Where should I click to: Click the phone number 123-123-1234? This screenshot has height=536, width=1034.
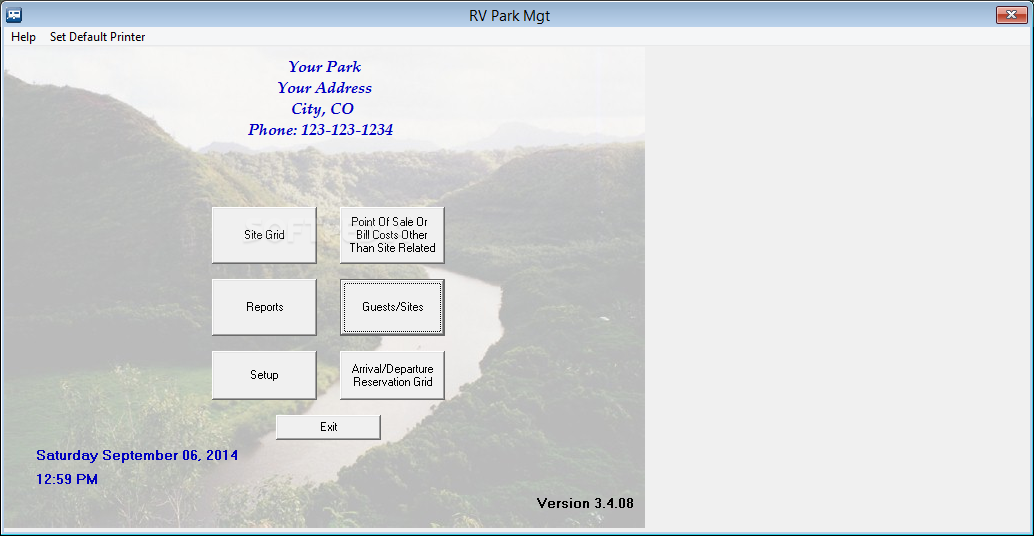347,130
